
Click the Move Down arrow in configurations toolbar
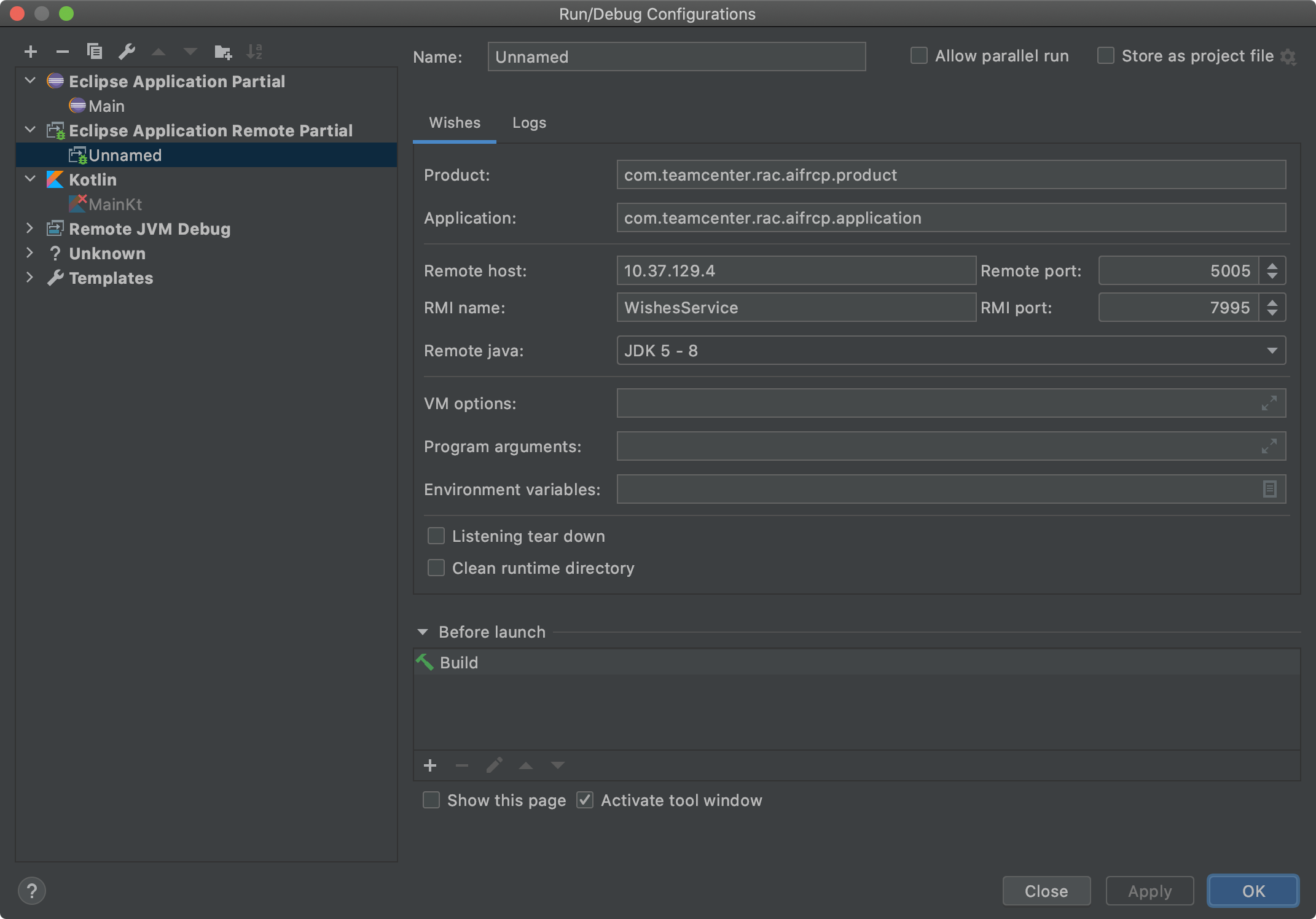pyautogui.click(x=190, y=52)
